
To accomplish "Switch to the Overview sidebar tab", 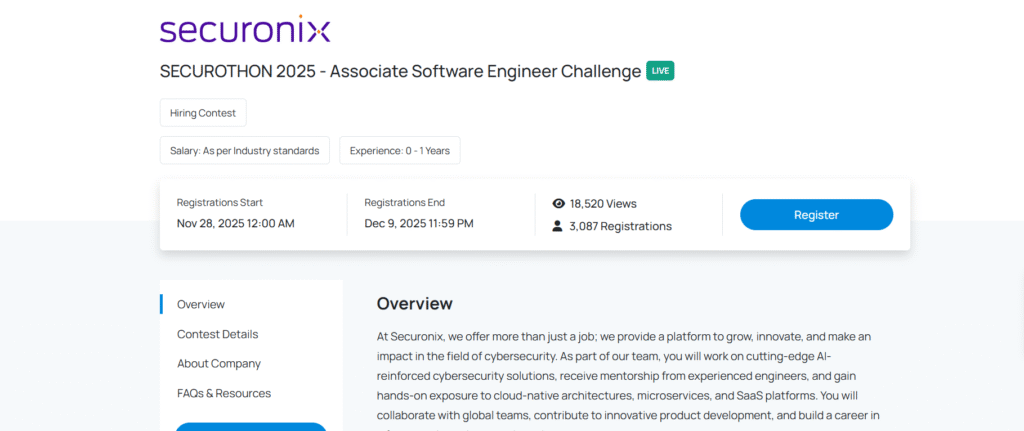I will click(201, 304).
